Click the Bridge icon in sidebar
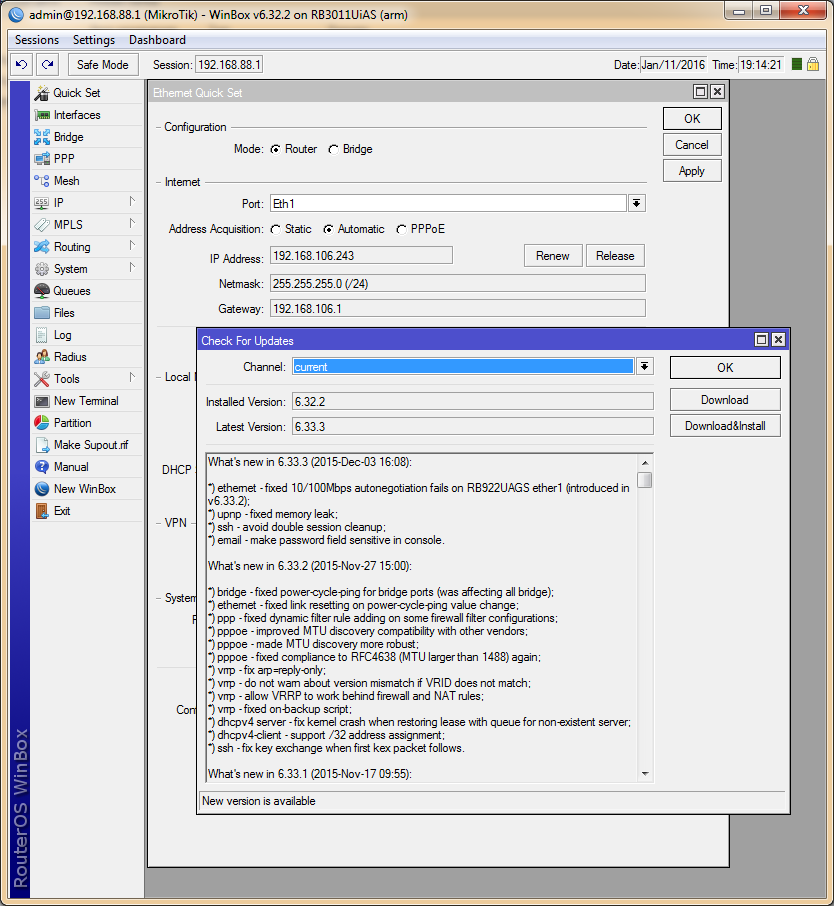Screen dimensions: 834x906 (x=42, y=137)
